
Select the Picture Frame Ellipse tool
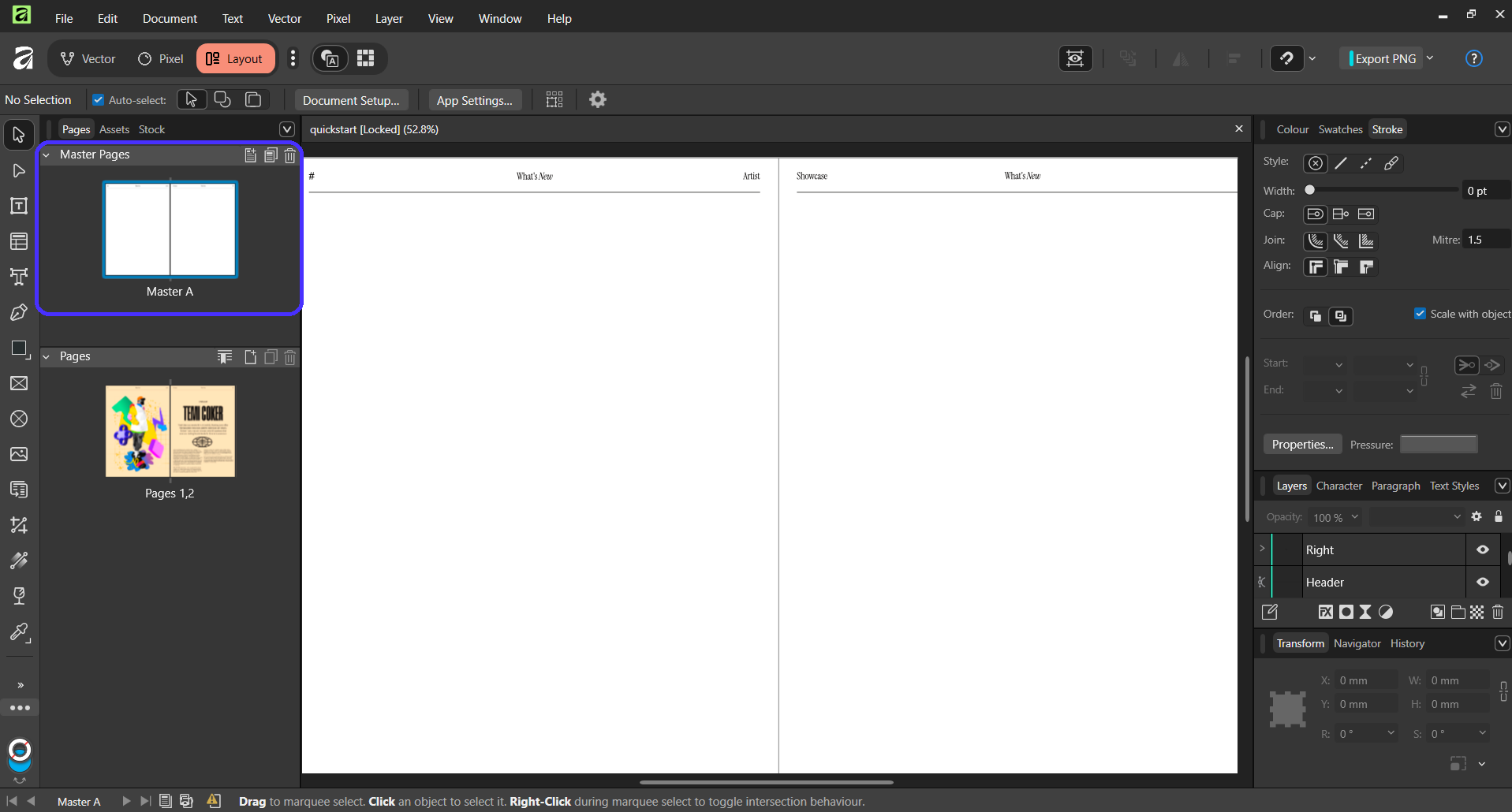tap(19, 419)
